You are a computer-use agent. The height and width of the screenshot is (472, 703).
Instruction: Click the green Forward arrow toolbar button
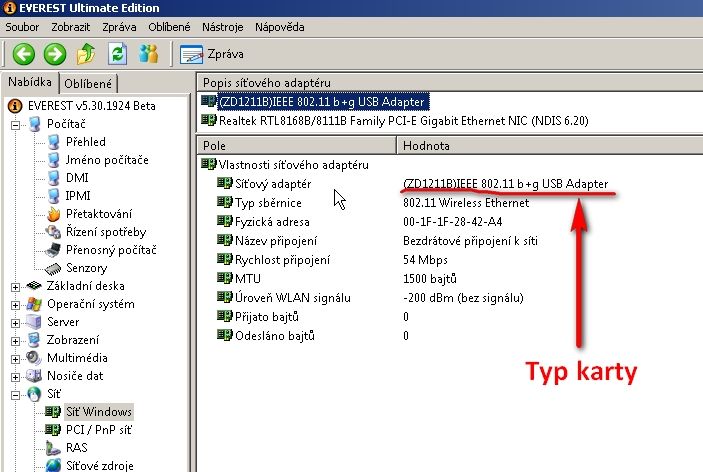tap(55, 54)
